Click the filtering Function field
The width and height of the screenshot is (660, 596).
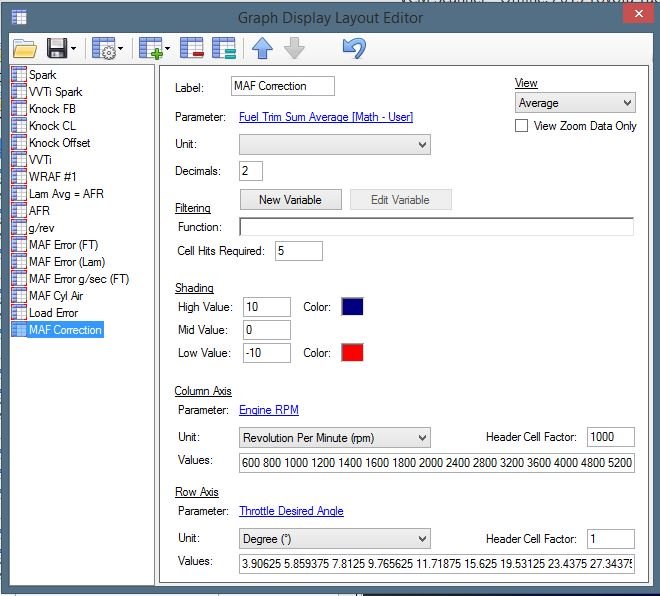pyautogui.click(x=436, y=227)
